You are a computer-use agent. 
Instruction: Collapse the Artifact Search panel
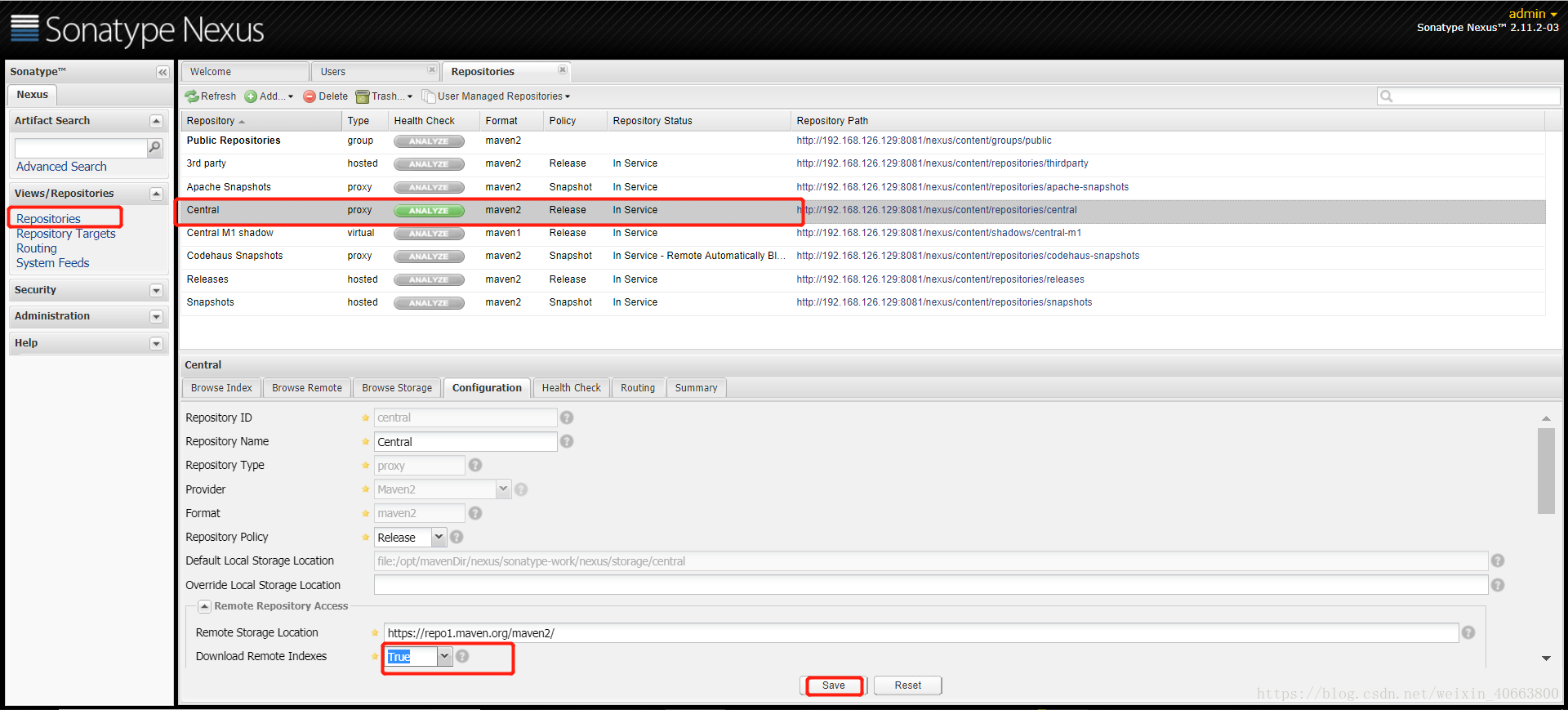156,121
